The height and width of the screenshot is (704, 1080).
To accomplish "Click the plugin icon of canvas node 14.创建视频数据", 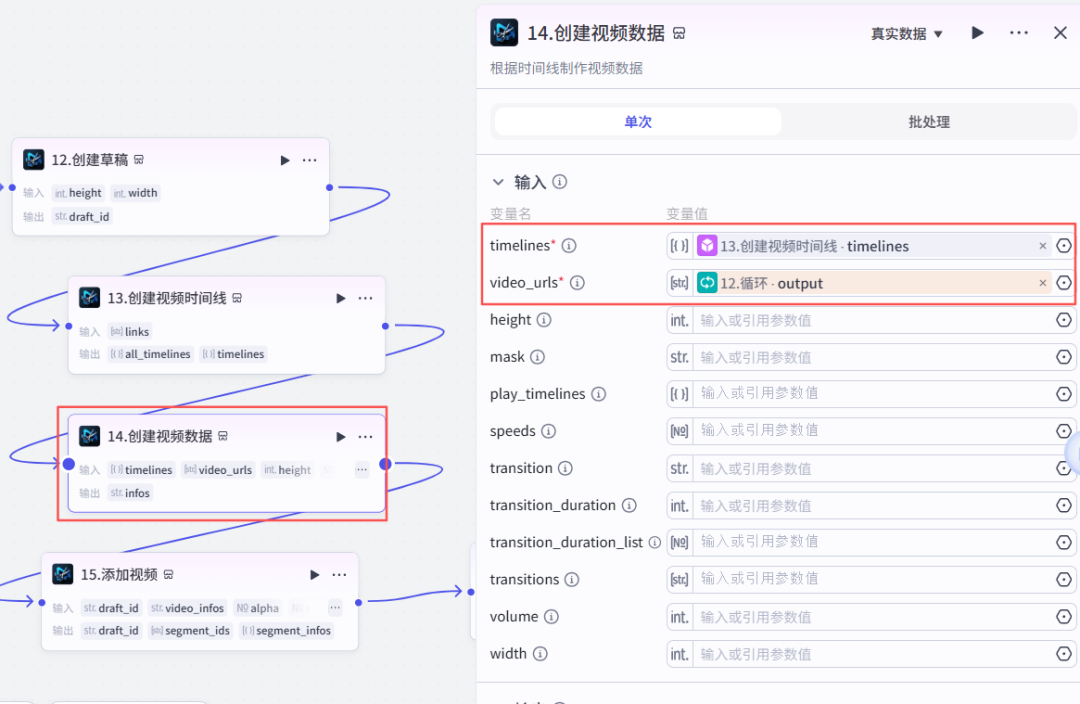I will pyautogui.click(x=90, y=436).
